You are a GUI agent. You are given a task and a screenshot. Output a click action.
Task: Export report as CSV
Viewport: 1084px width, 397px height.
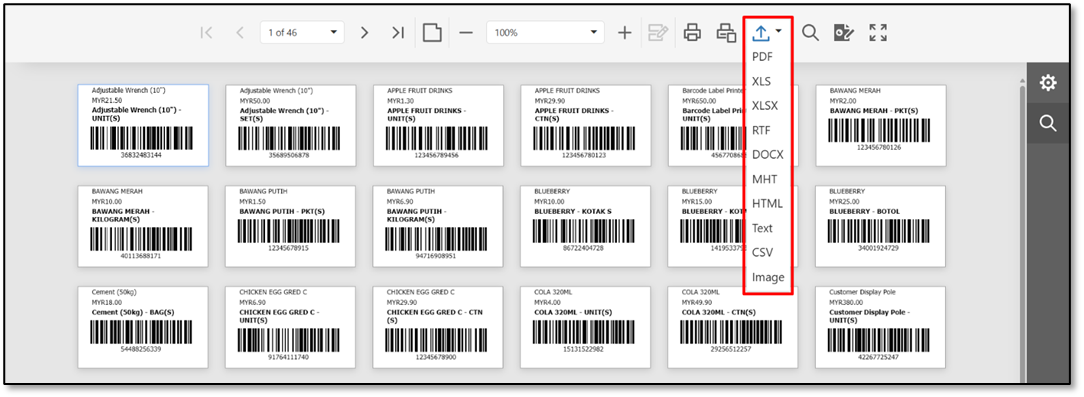[762, 252]
